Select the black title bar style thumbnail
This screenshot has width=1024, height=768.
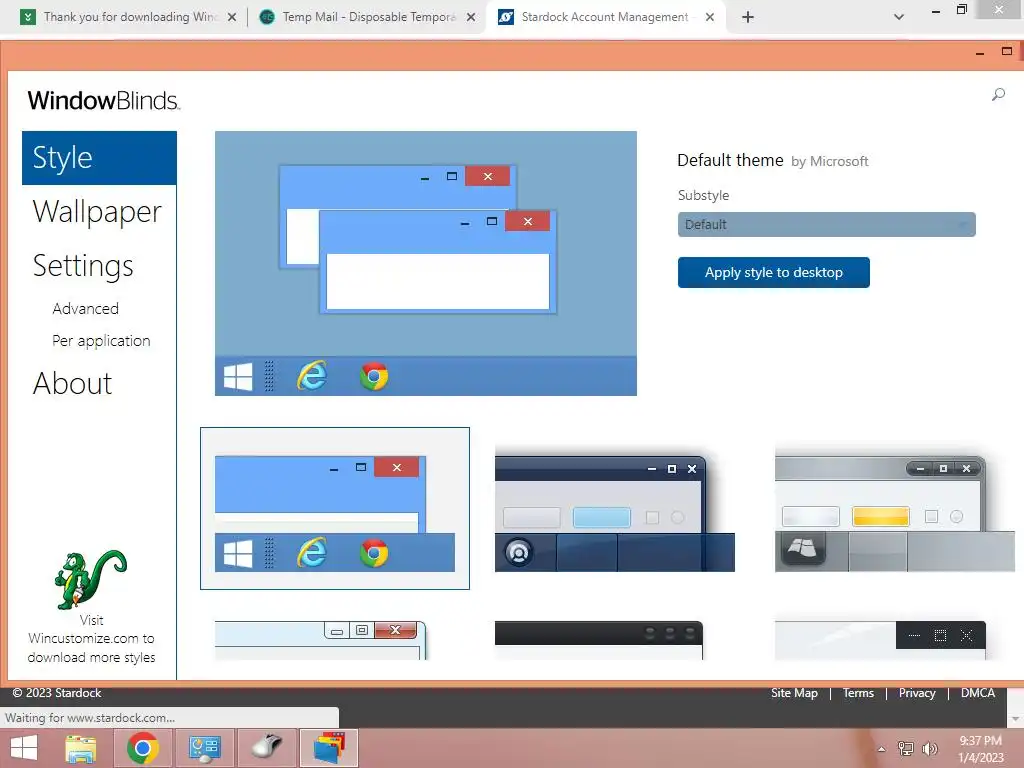tap(599, 640)
